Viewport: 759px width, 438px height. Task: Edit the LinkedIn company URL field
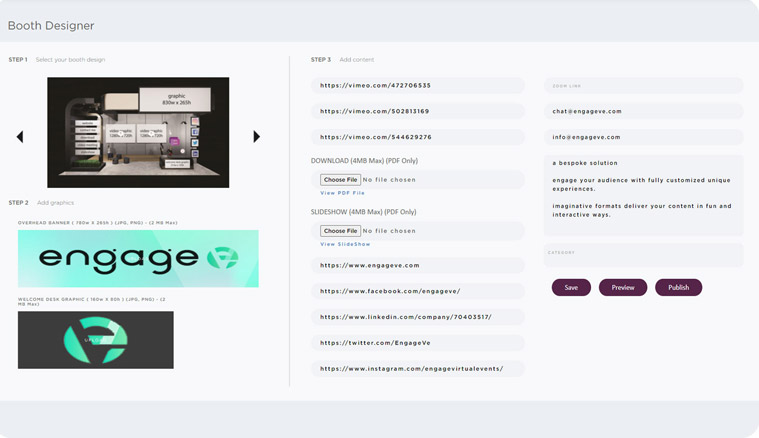click(x=418, y=317)
